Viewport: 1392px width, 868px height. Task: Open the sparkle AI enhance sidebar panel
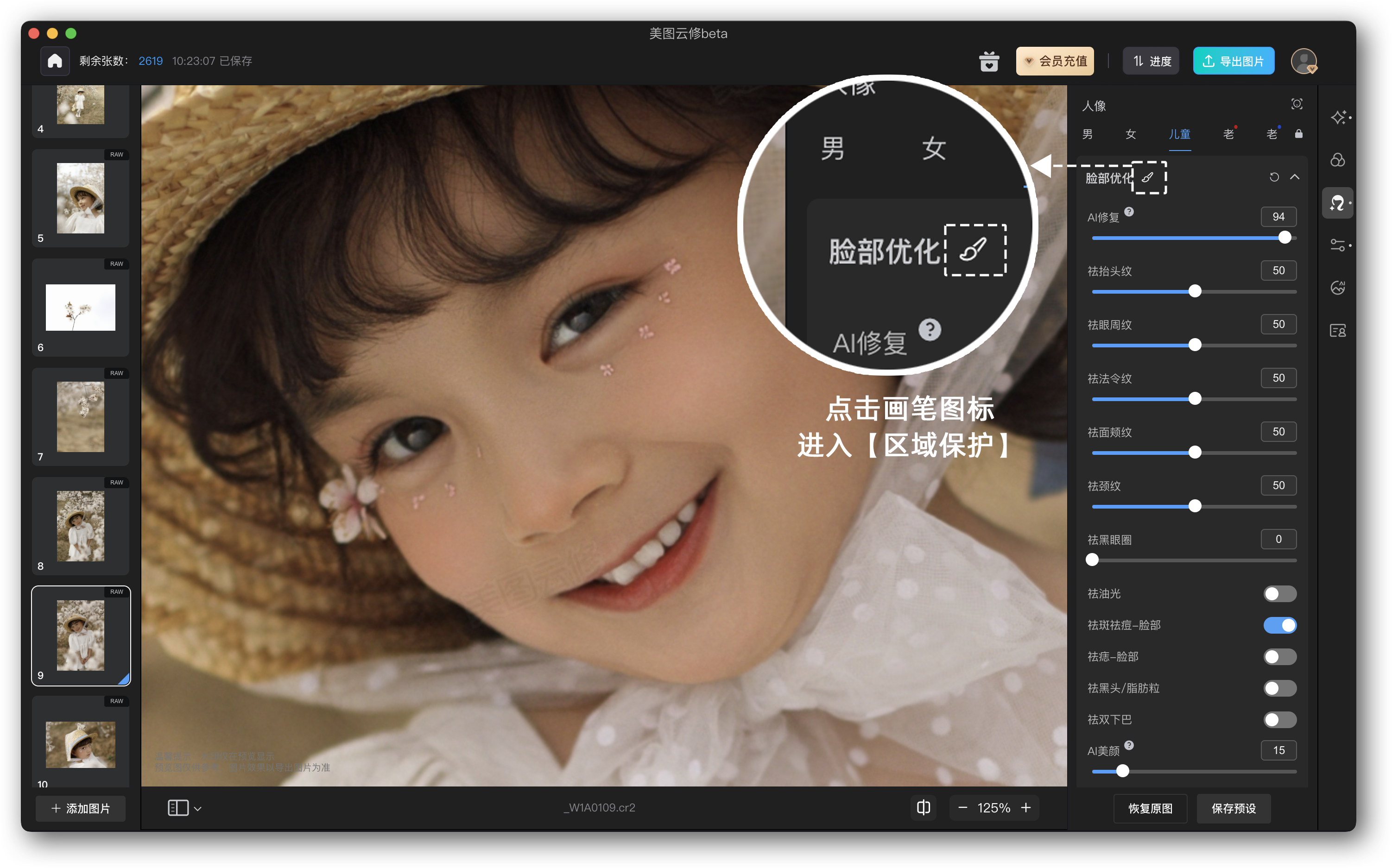tap(1339, 118)
